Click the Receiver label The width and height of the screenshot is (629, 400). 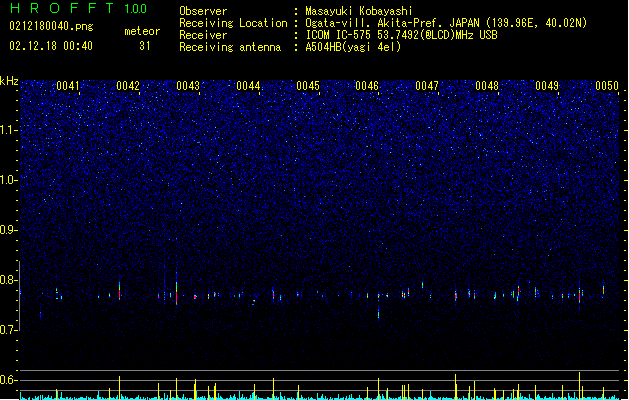tap(203, 35)
